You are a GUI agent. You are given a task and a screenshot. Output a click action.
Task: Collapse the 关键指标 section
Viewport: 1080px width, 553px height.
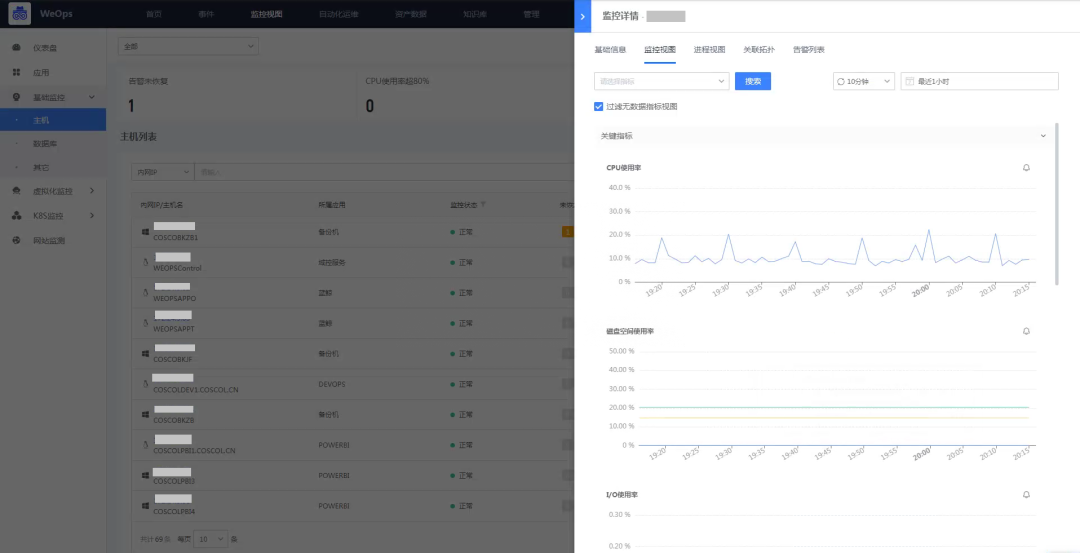(x=1043, y=136)
